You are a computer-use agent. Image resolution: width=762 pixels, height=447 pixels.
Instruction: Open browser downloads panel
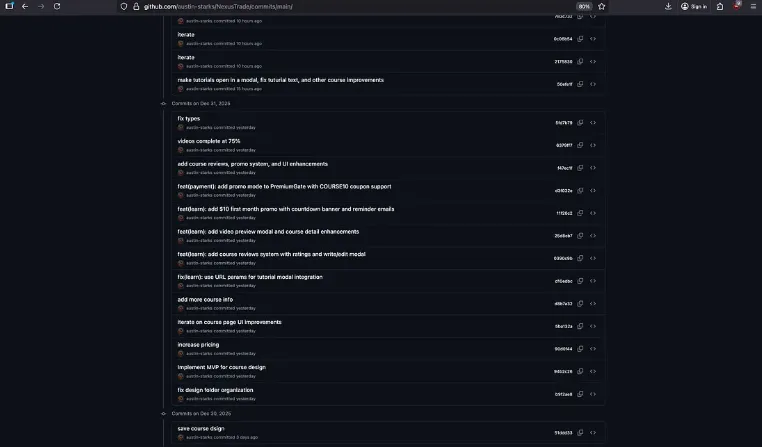coord(668,6)
